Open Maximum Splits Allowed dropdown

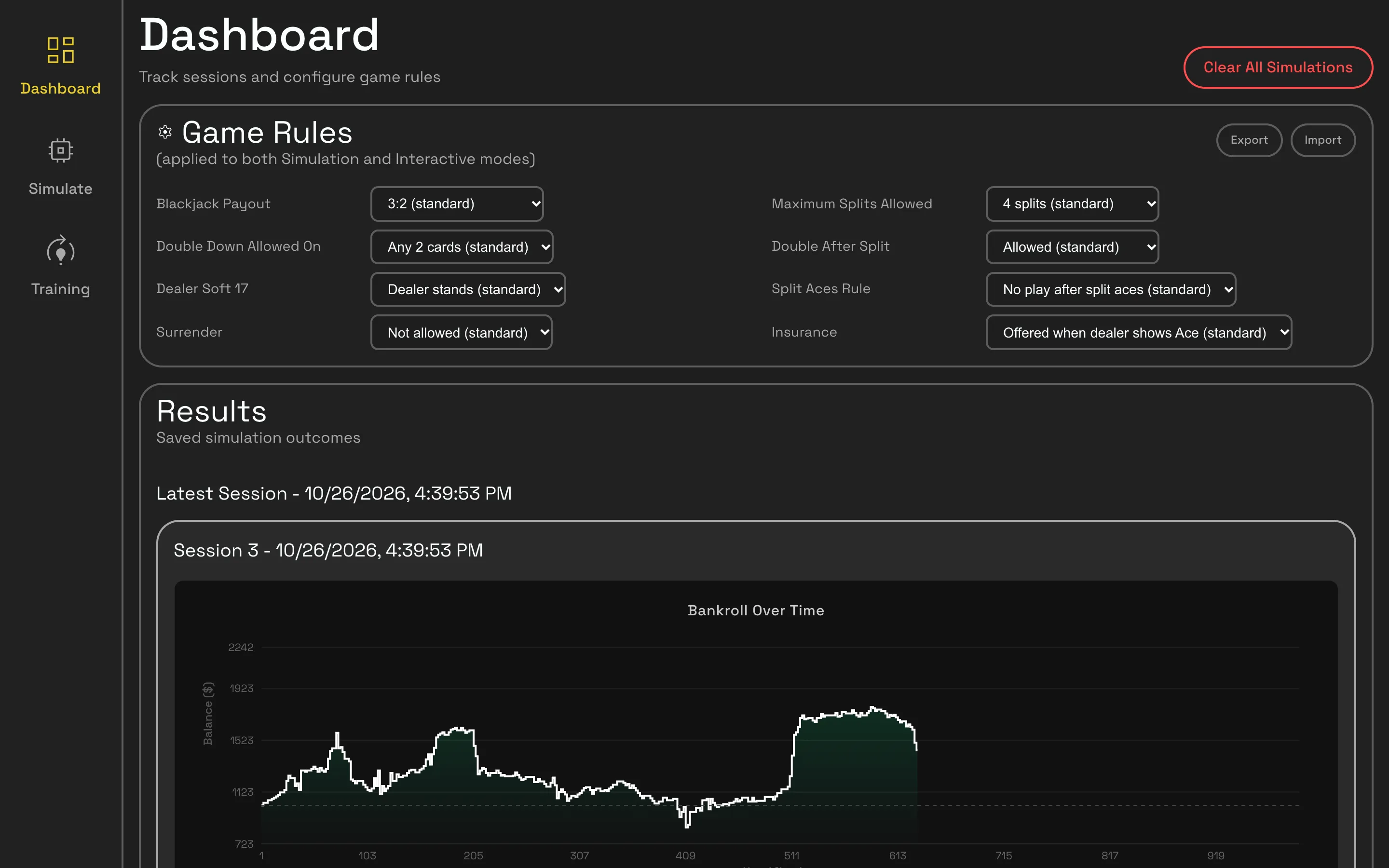(1072, 204)
